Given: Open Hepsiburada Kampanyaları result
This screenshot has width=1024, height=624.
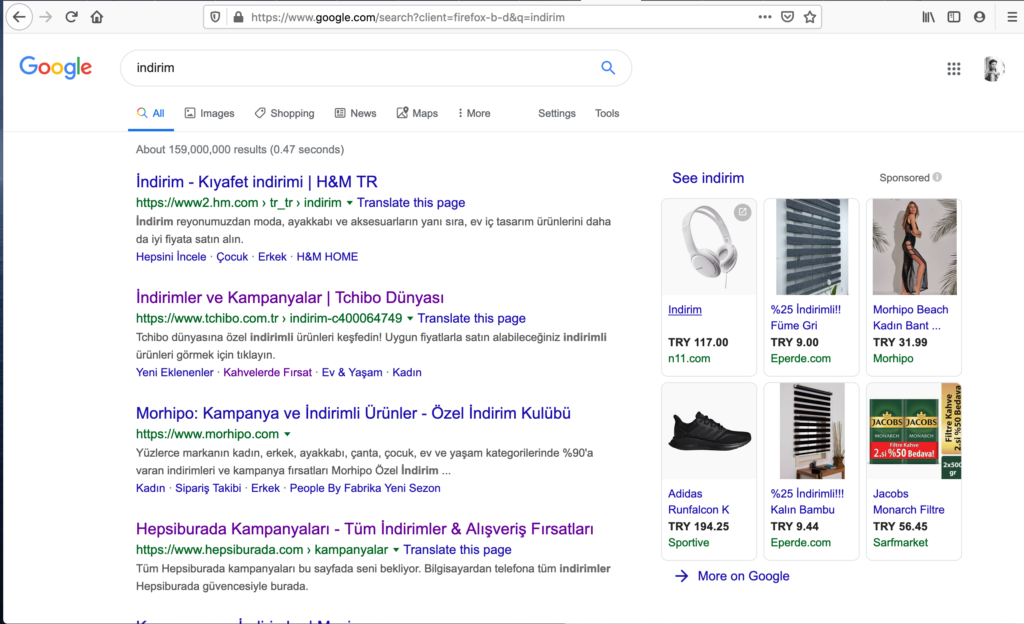Looking at the screenshot, I should (x=364, y=528).
